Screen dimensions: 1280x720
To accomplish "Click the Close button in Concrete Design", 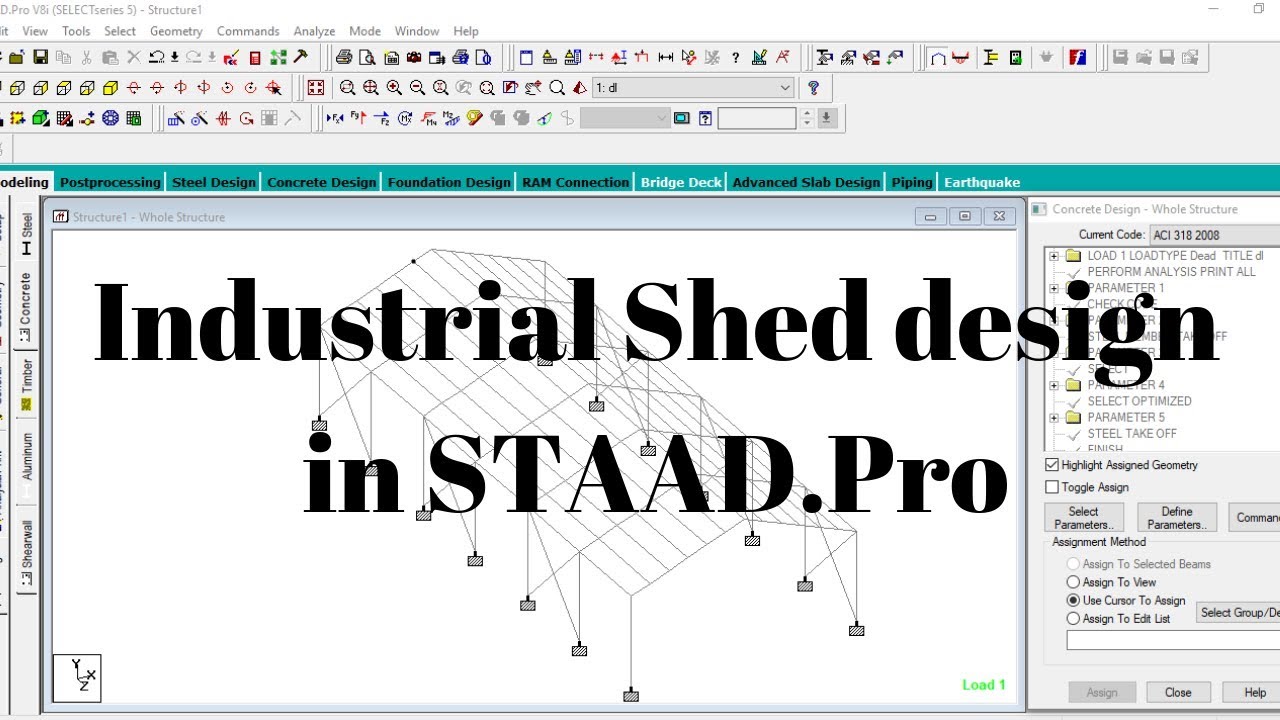I will pos(1178,692).
